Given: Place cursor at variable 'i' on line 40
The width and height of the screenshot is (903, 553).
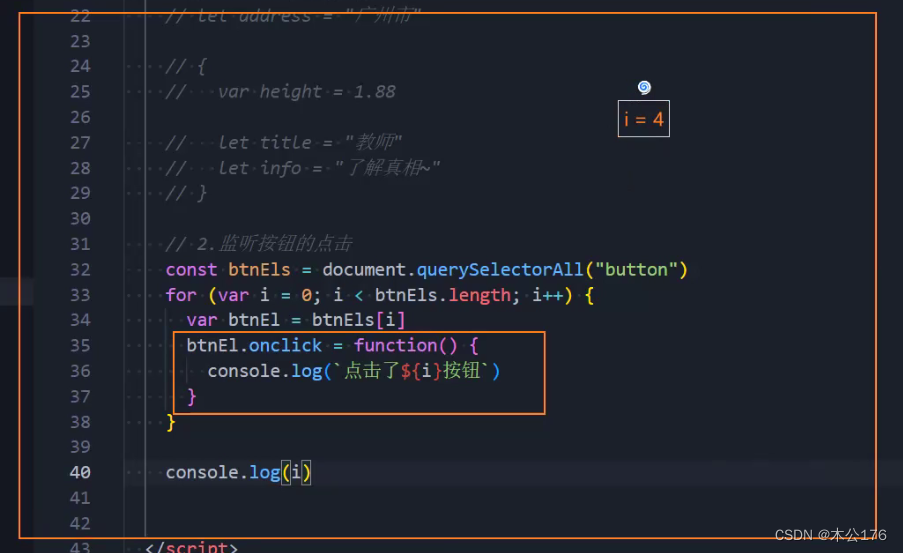Looking at the screenshot, I should (296, 472).
